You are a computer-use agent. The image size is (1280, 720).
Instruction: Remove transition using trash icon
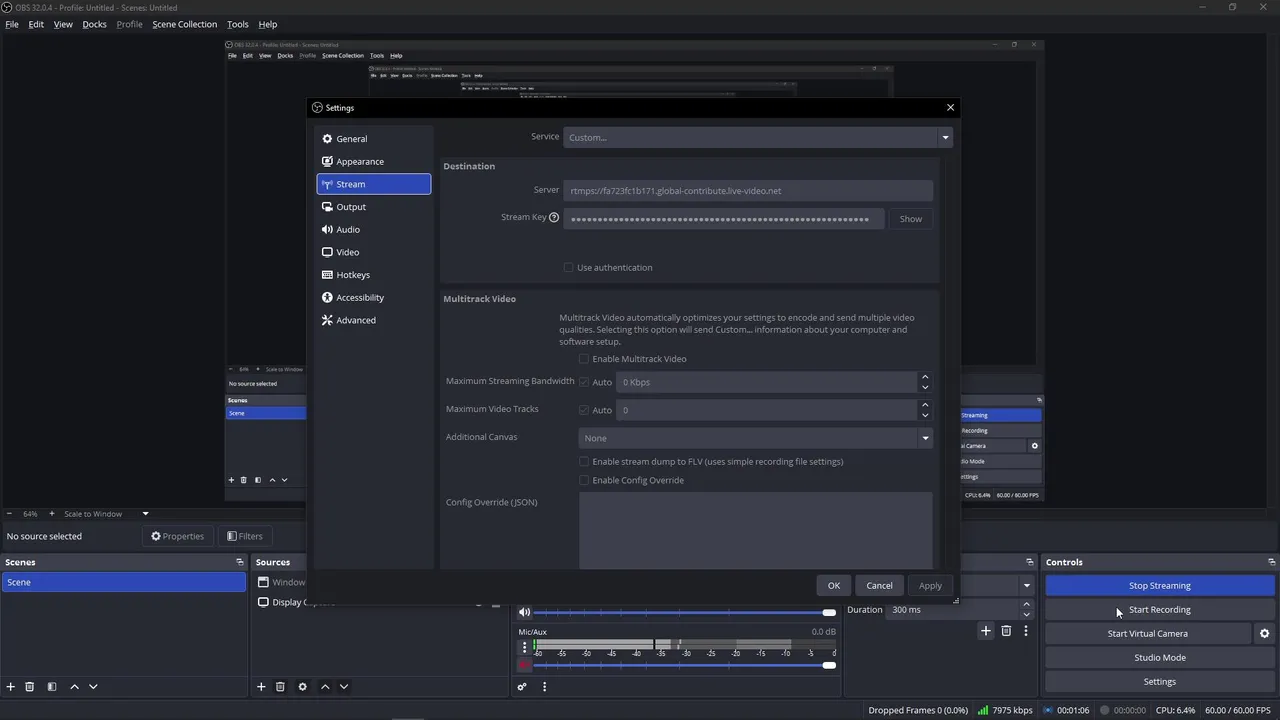(1006, 631)
